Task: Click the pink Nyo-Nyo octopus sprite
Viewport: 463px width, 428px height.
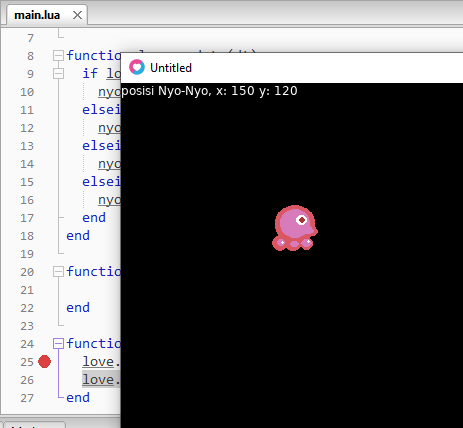Action: coord(295,228)
